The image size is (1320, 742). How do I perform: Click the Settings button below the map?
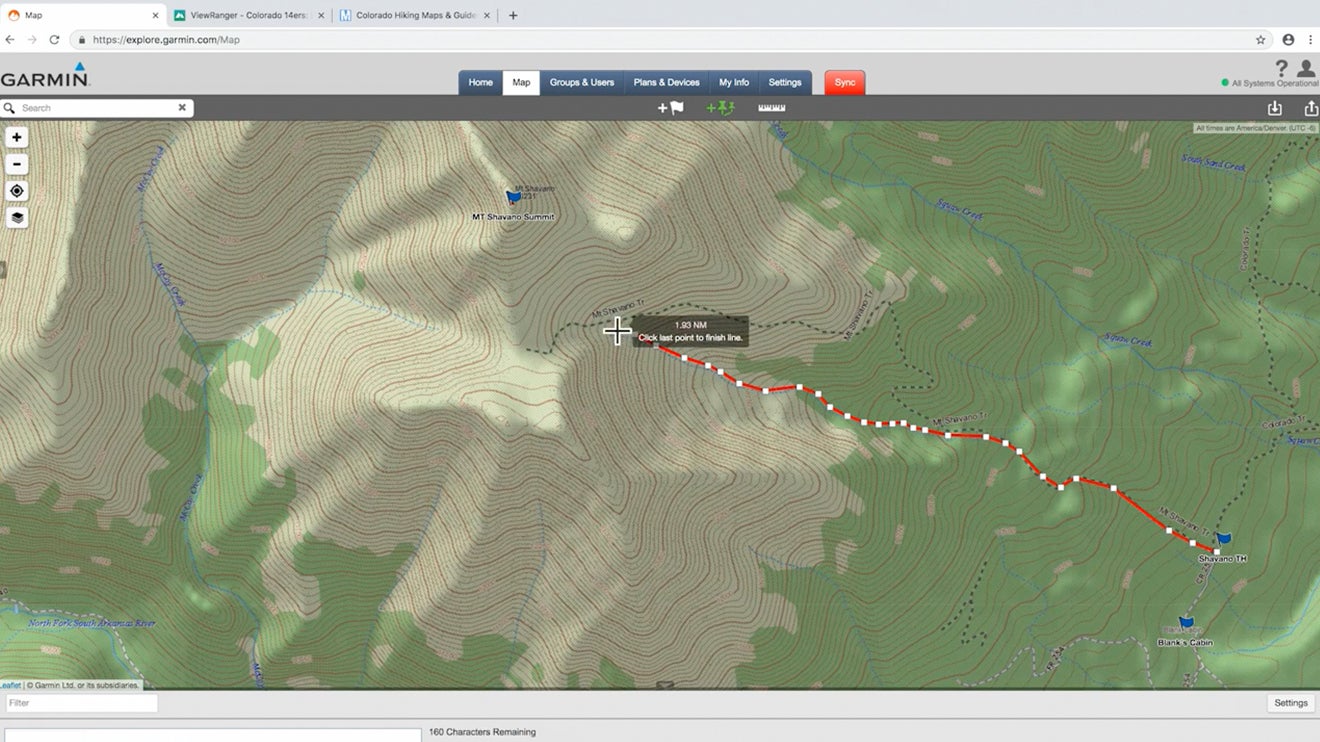click(x=1290, y=703)
